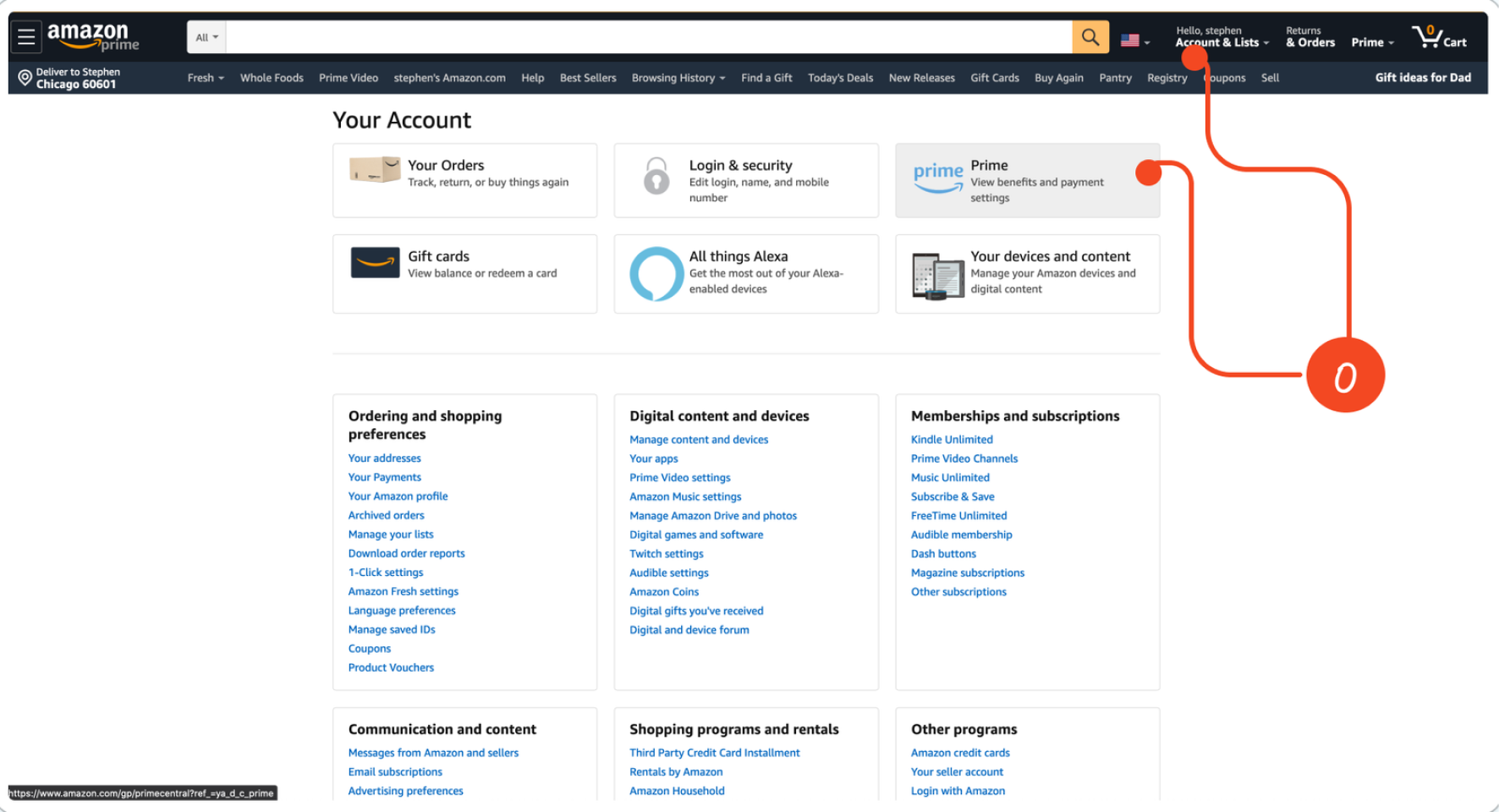Open All things Alexa card title

click(x=738, y=256)
